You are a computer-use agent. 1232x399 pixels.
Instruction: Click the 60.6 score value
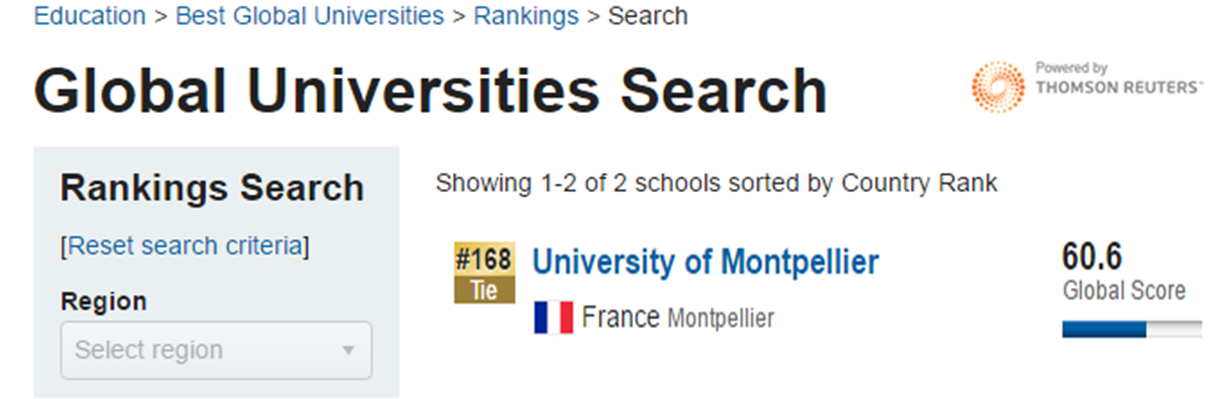point(1092,257)
